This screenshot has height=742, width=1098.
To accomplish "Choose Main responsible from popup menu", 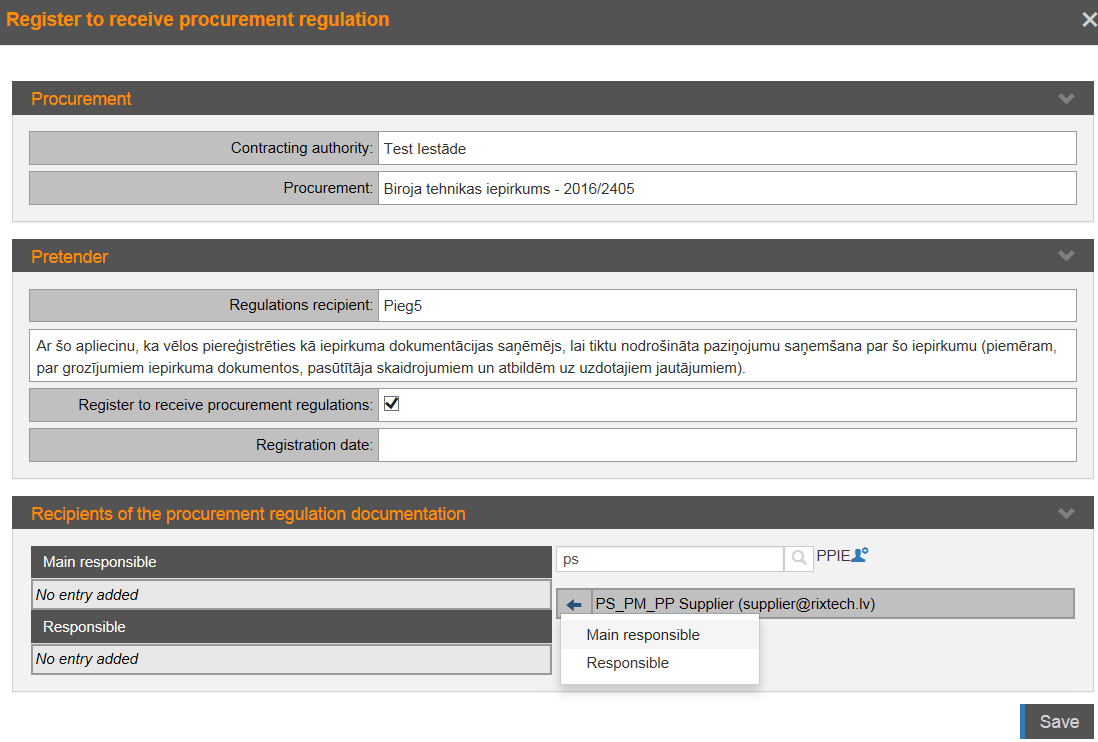I will (x=643, y=635).
